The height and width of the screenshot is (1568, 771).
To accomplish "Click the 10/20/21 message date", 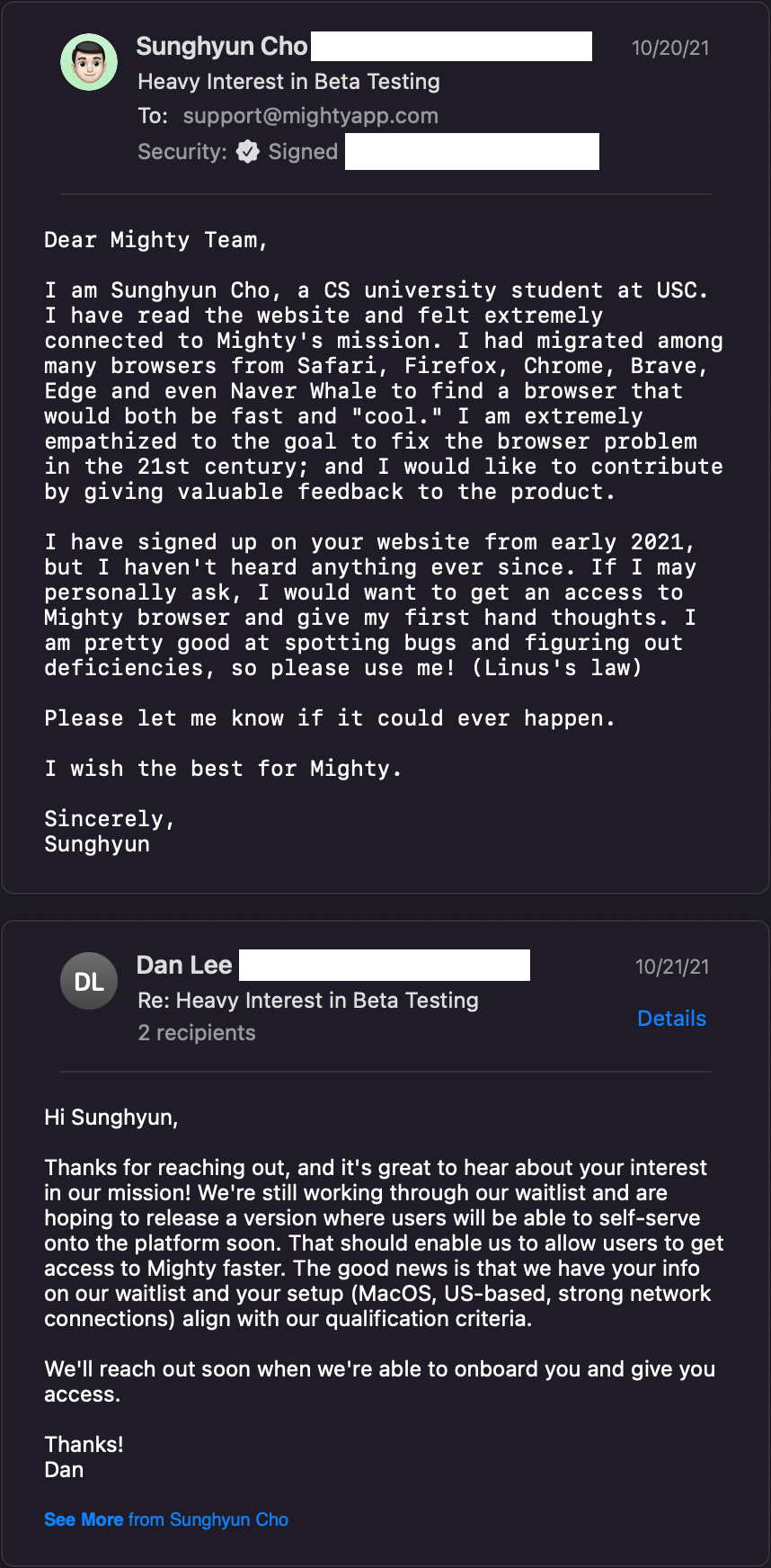I will (x=670, y=48).
